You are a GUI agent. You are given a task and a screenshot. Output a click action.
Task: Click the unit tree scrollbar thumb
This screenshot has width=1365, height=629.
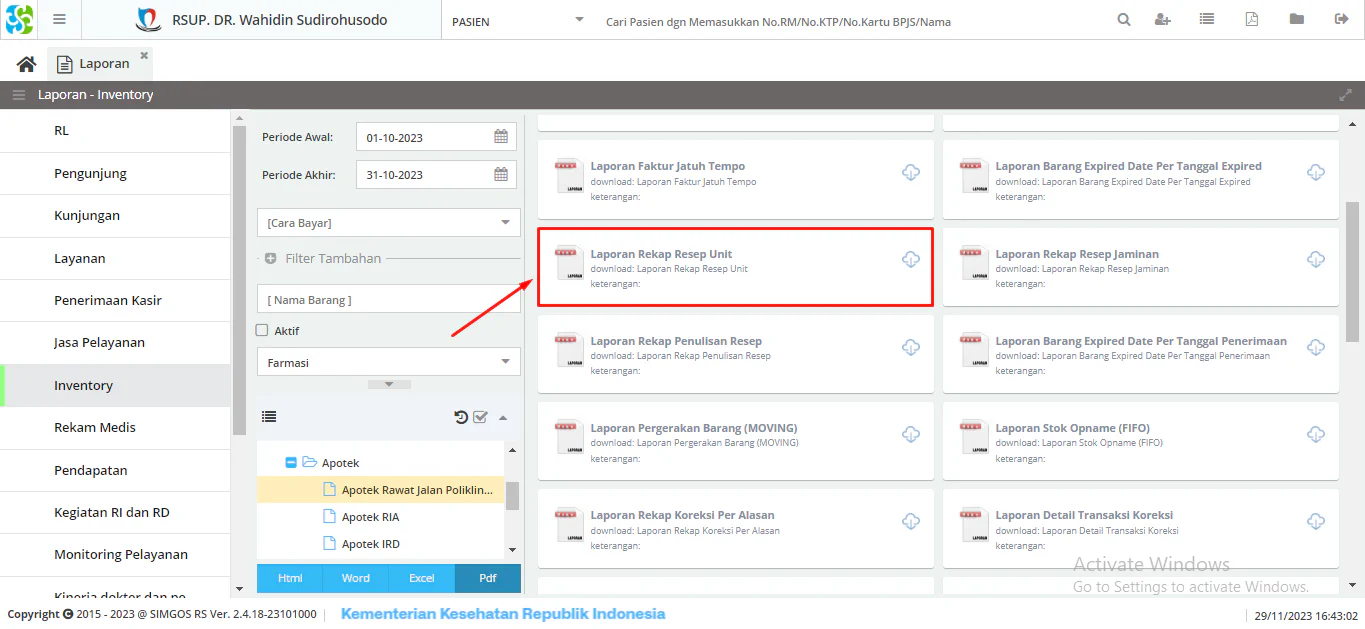click(512, 496)
